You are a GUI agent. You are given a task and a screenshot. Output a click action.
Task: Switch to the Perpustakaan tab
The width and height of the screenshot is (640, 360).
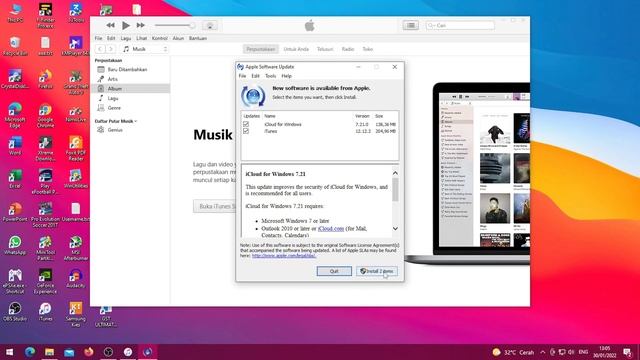click(261, 49)
